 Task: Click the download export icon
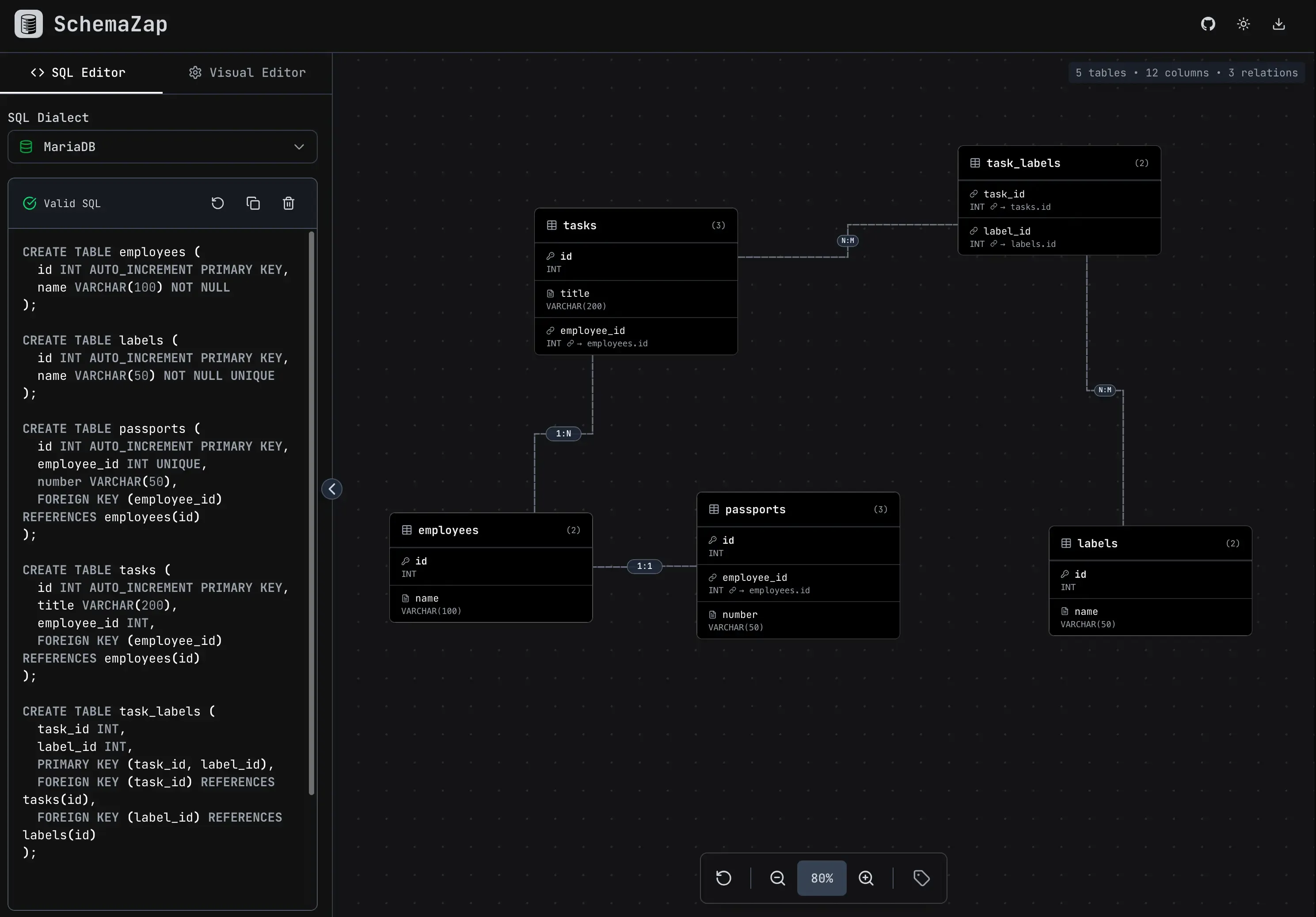1279,24
